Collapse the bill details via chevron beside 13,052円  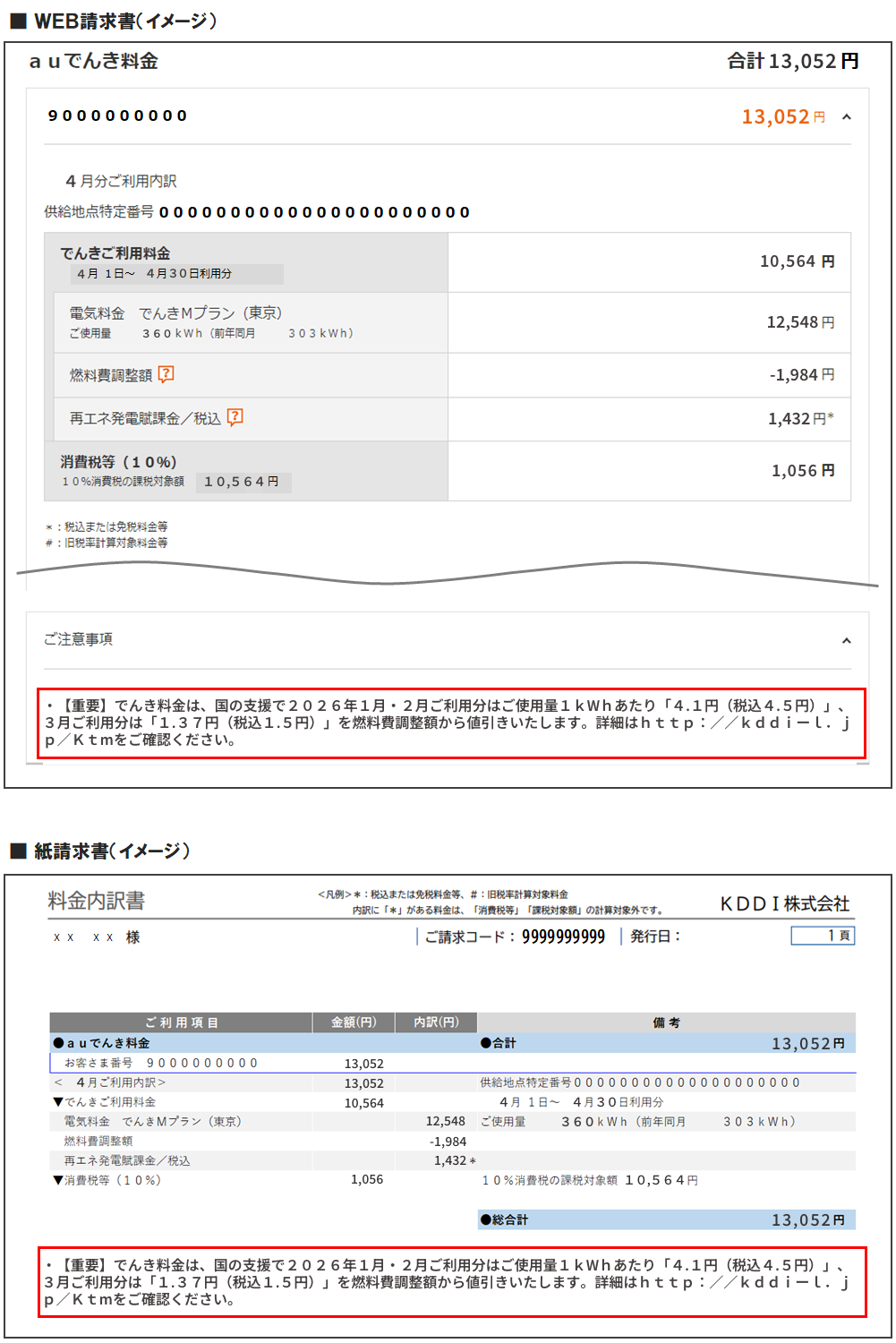pos(847,117)
